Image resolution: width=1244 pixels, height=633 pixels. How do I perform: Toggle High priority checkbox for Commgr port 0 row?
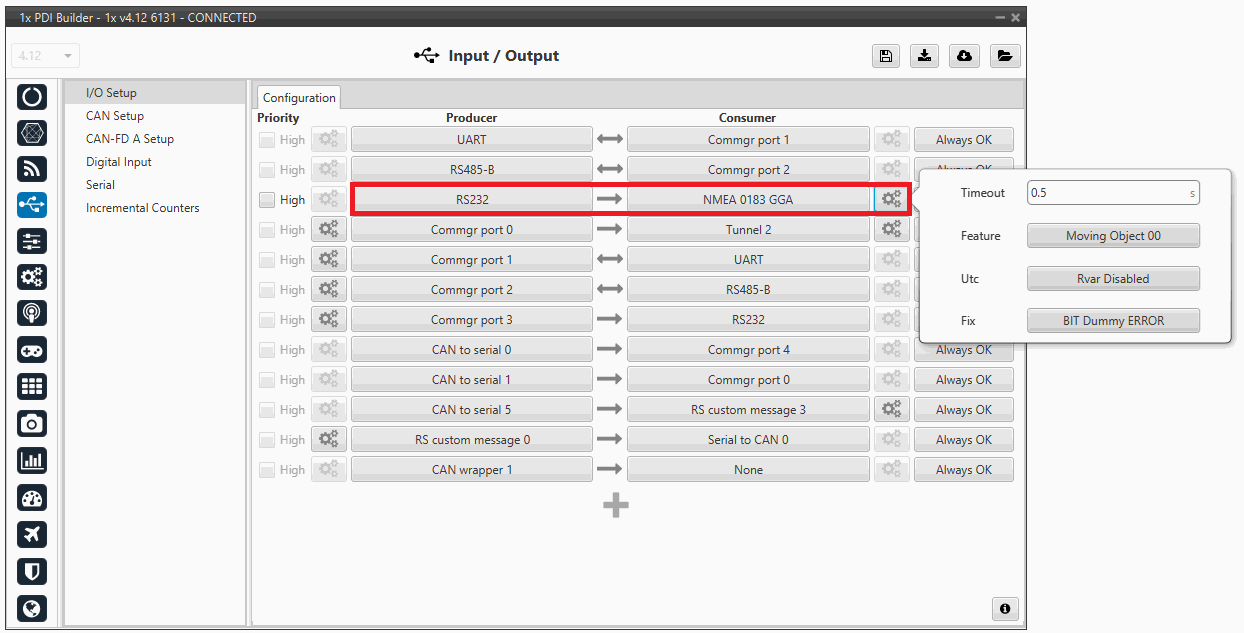[x=267, y=230]
